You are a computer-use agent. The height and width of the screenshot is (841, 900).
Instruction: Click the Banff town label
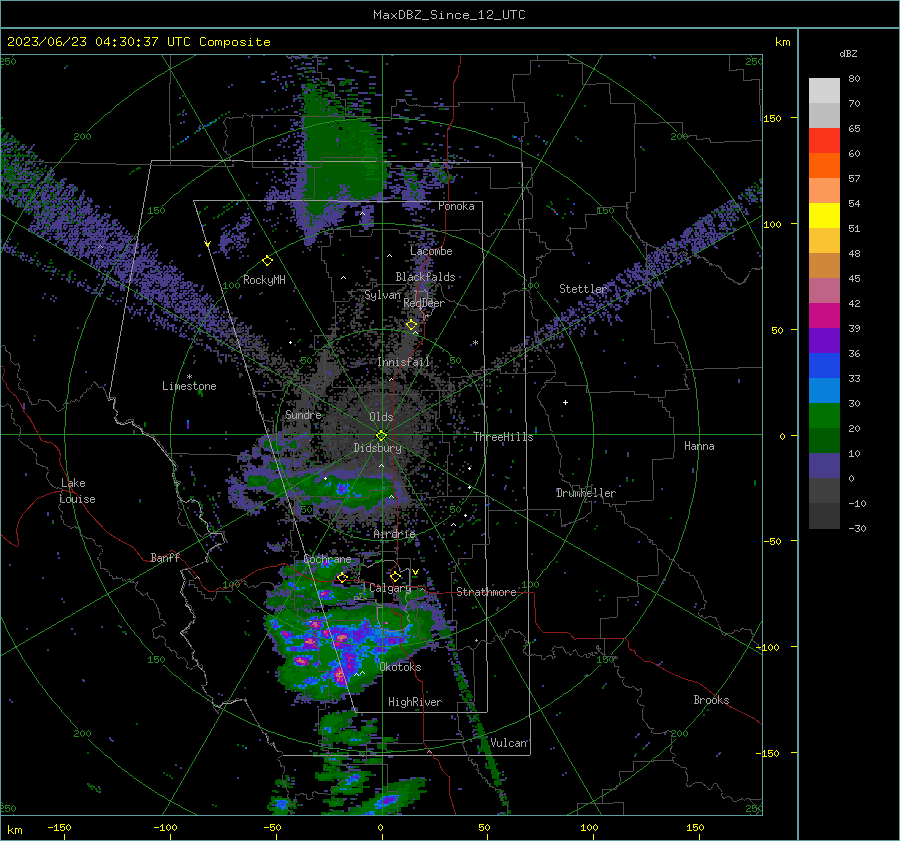(165, 557)
